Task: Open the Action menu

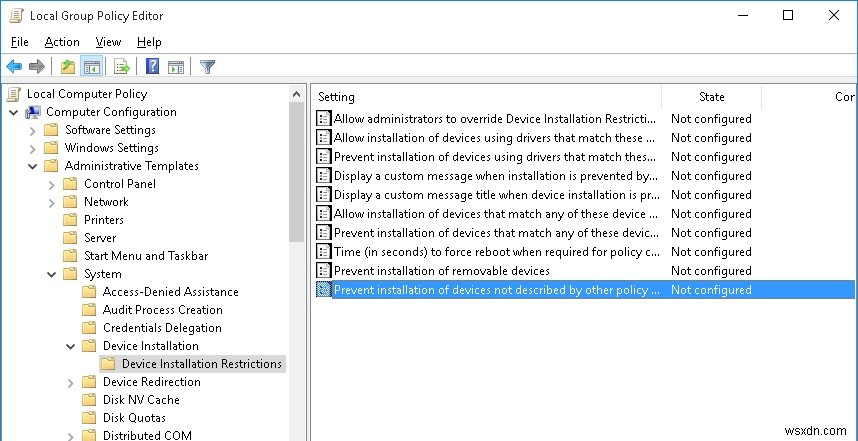Action: (62, 42)
